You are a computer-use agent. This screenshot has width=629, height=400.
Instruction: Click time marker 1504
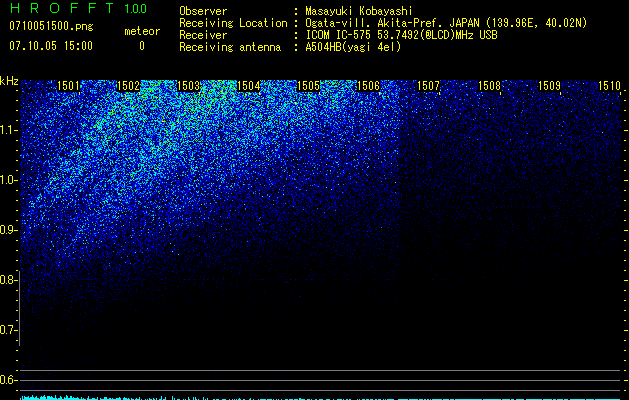click(x=248, y=86)
